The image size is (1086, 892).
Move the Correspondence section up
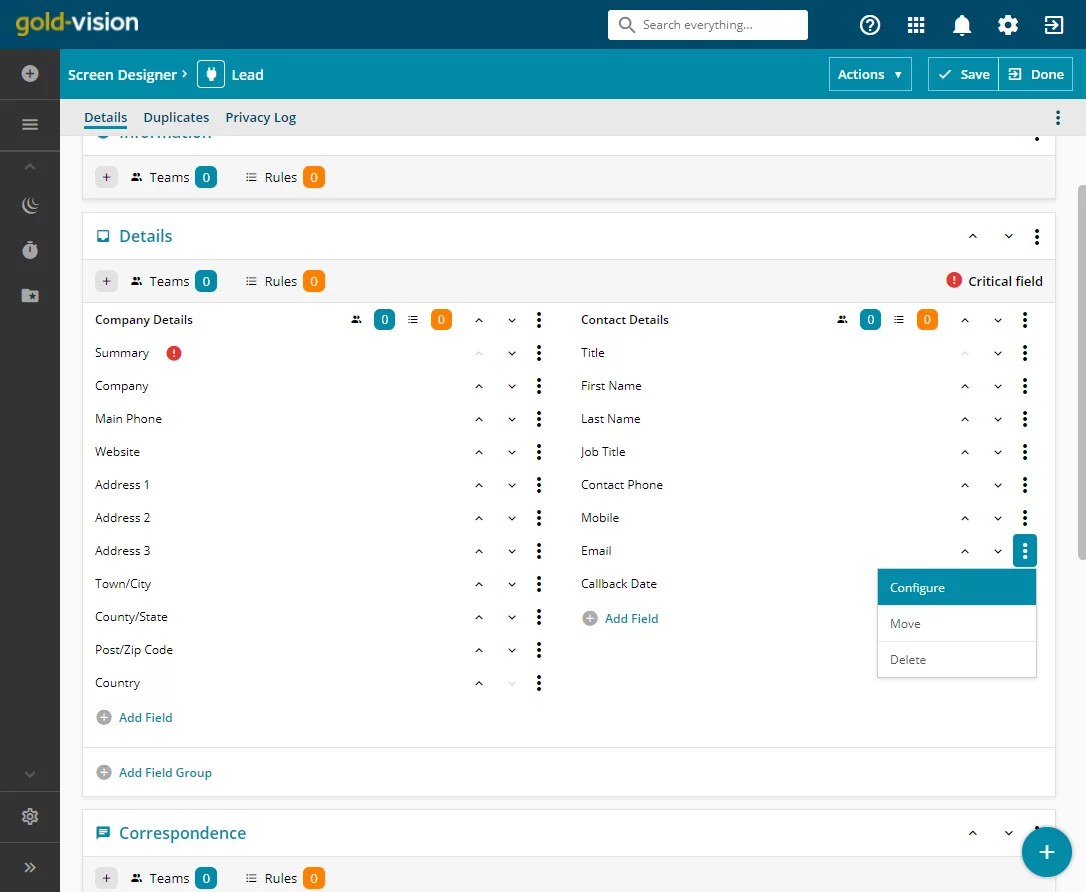[973, 833]
